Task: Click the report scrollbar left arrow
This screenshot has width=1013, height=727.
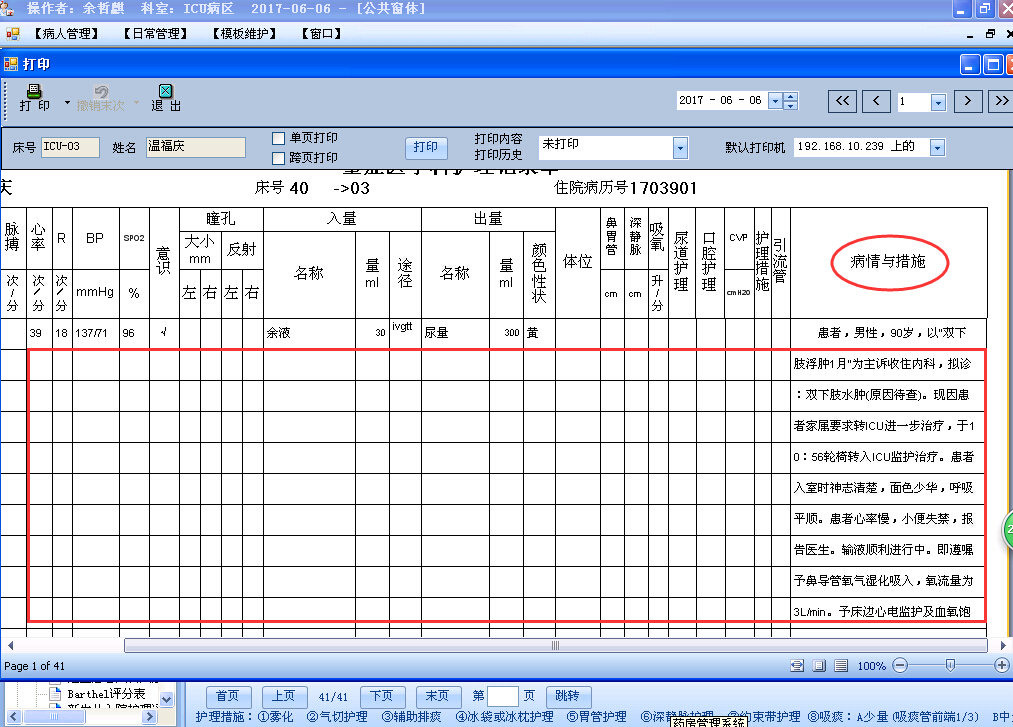Action: coord(10,645)
